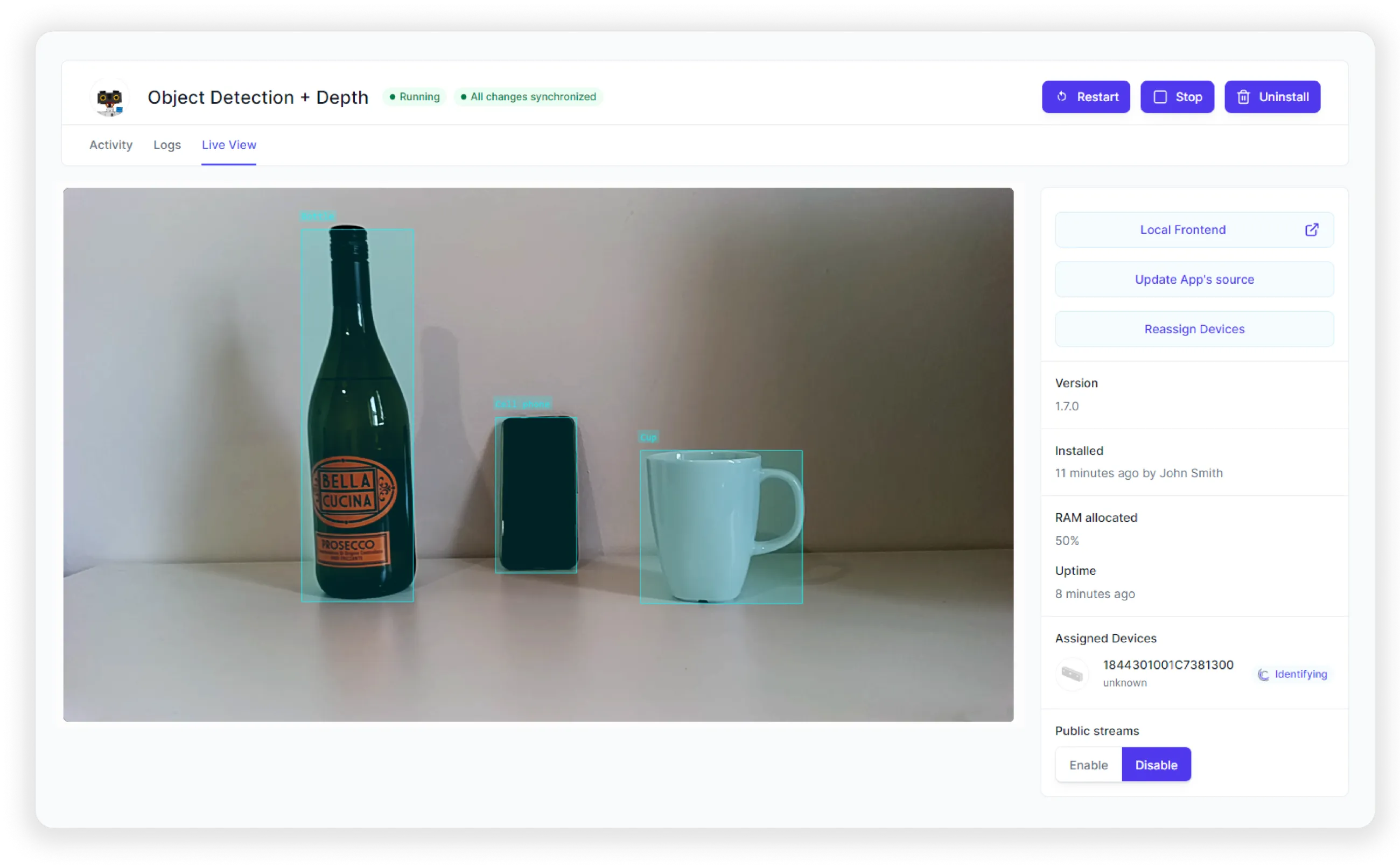
Task: Click the Restart button
Action: click(1085, 96)
